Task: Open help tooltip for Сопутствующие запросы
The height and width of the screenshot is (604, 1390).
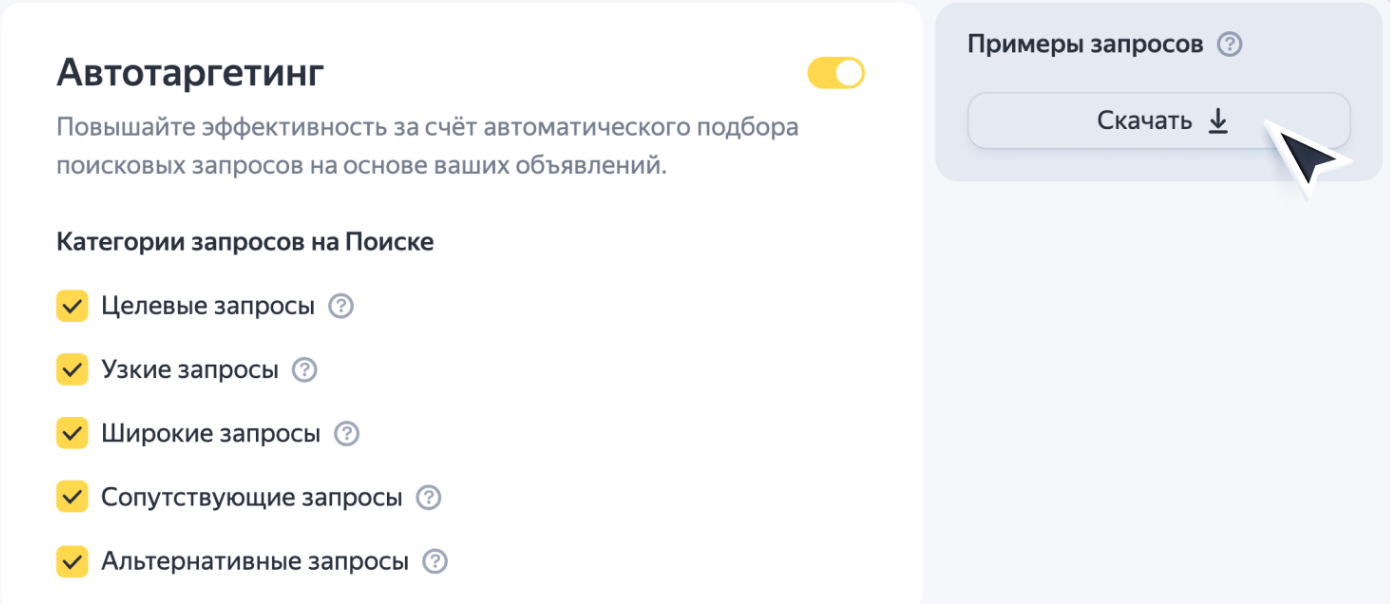Action: (x=428, y=497)
